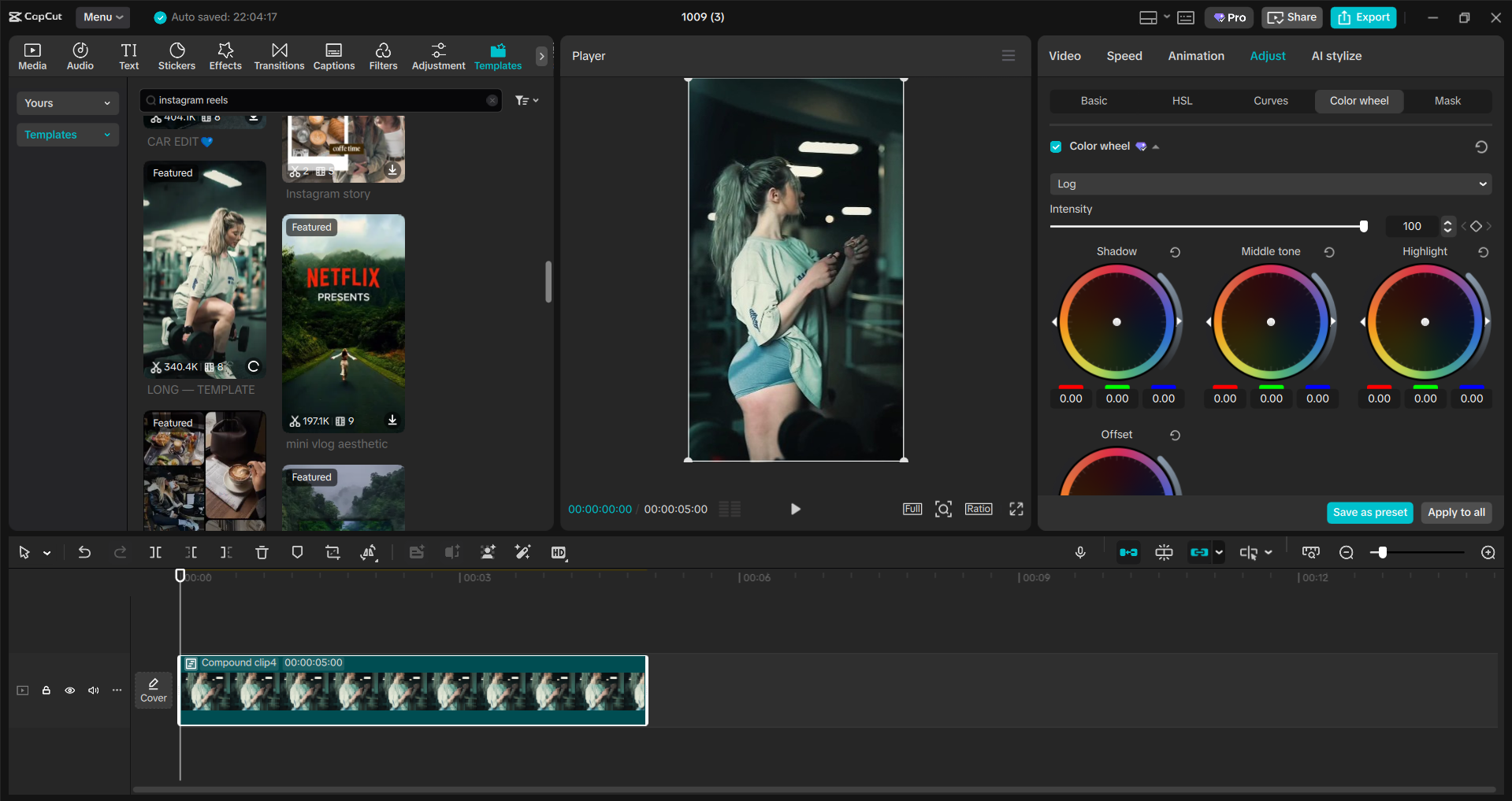Screen dimensions: 1512x801
Task: Switch to the Curves tab
Action: 1270,101
